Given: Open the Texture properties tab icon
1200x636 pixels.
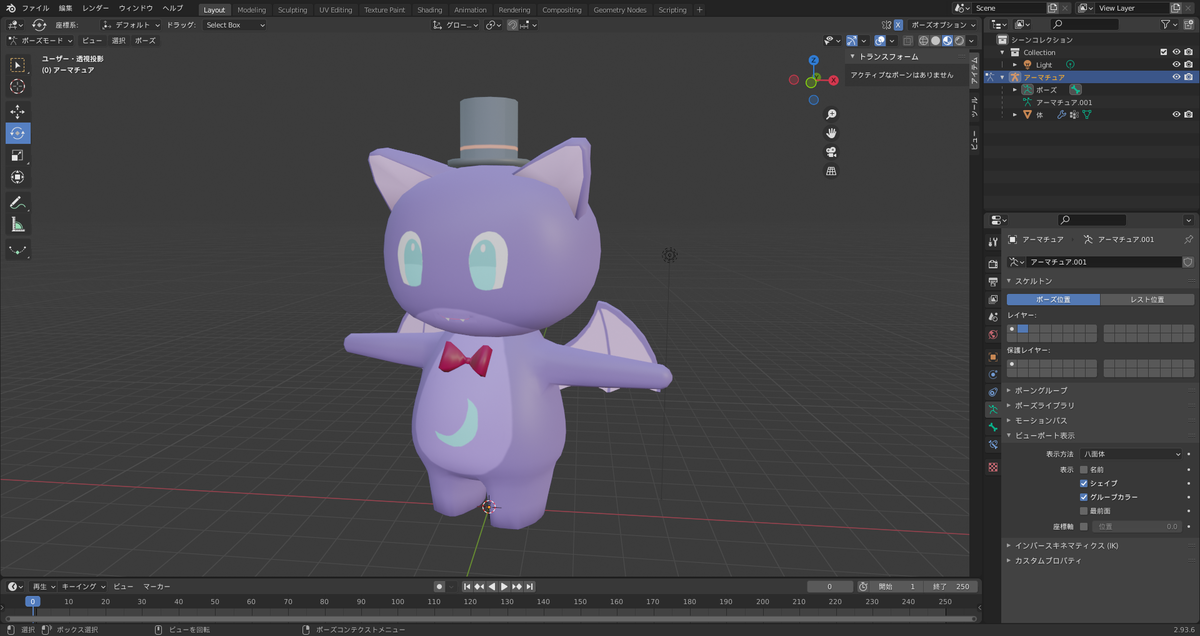Looking at the screenshot, I should click(993, 467).
